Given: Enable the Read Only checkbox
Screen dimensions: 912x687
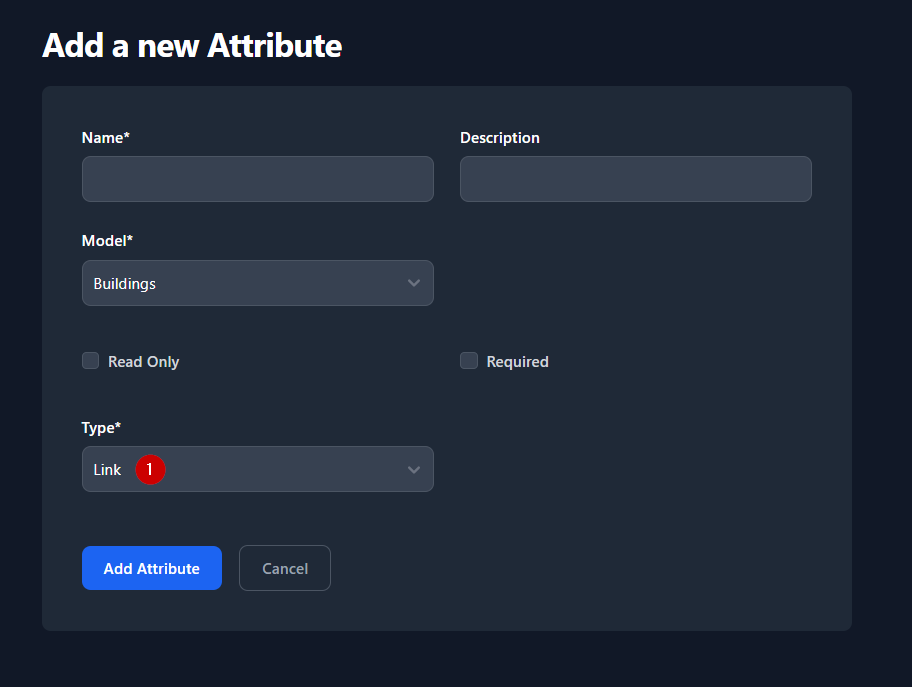Looking at the screenshot, I should (x=91, y=361).
